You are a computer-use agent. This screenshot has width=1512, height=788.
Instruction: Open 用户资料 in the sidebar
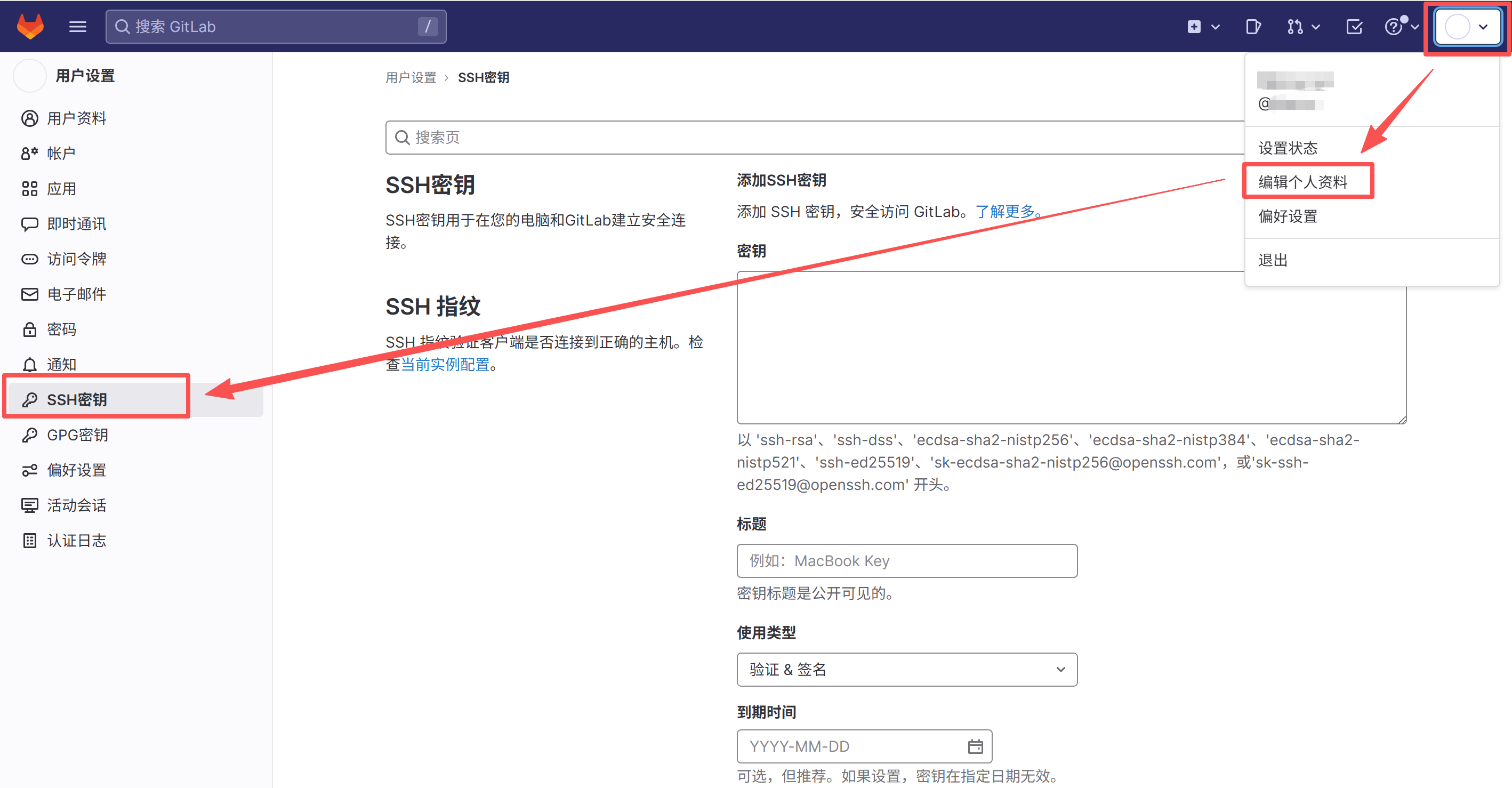click(136, 118)
